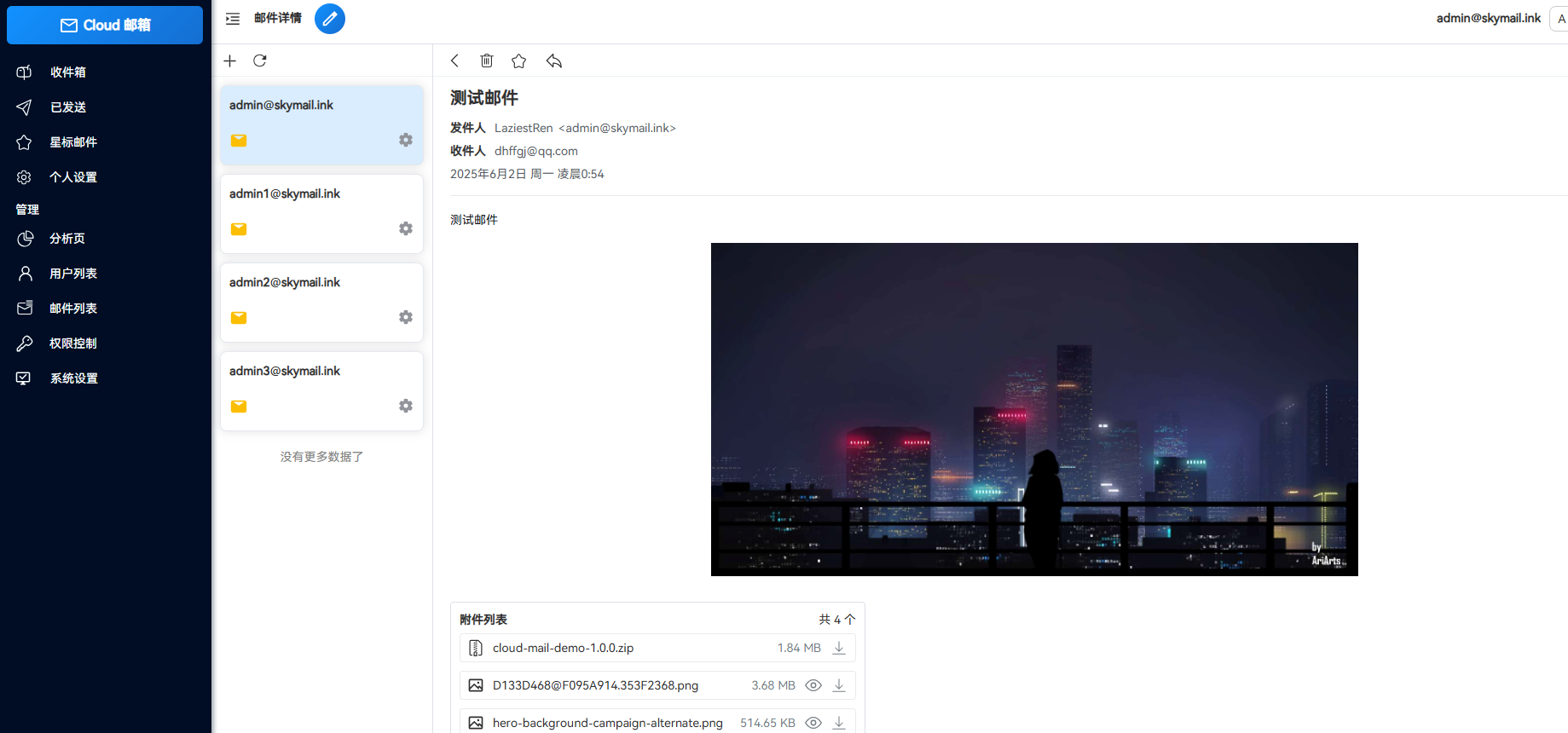1568x733 pixels.
Task: Collapse the sidebar with the menu fold icon
Action: point(233,18)
